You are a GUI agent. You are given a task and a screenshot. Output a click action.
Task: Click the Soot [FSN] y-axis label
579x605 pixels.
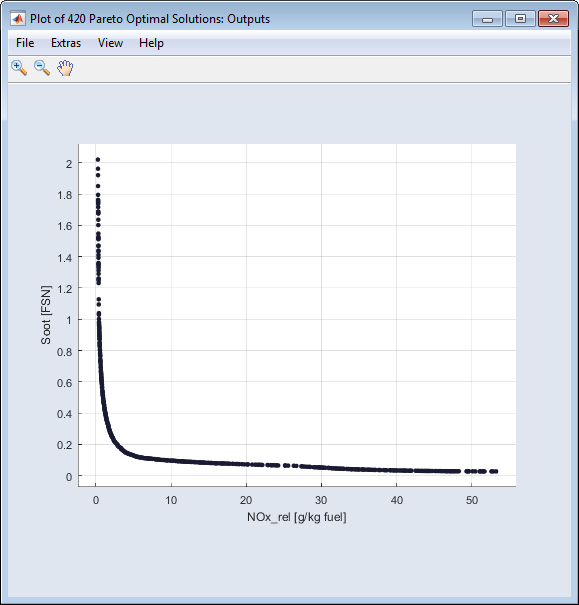pyautogui.click(x=46, y=315)
